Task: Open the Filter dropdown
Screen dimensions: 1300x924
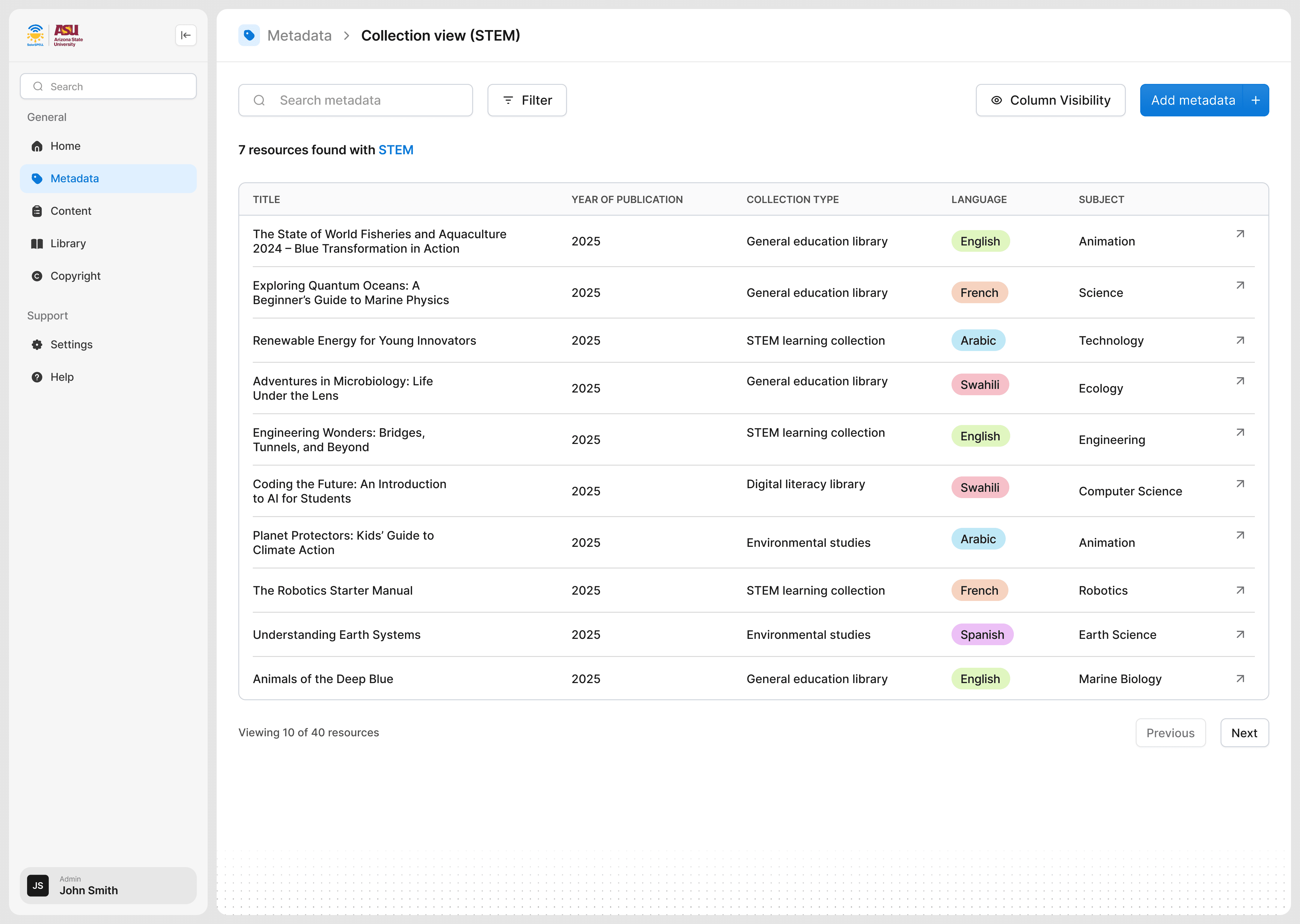Action: (x=527, y=100)
